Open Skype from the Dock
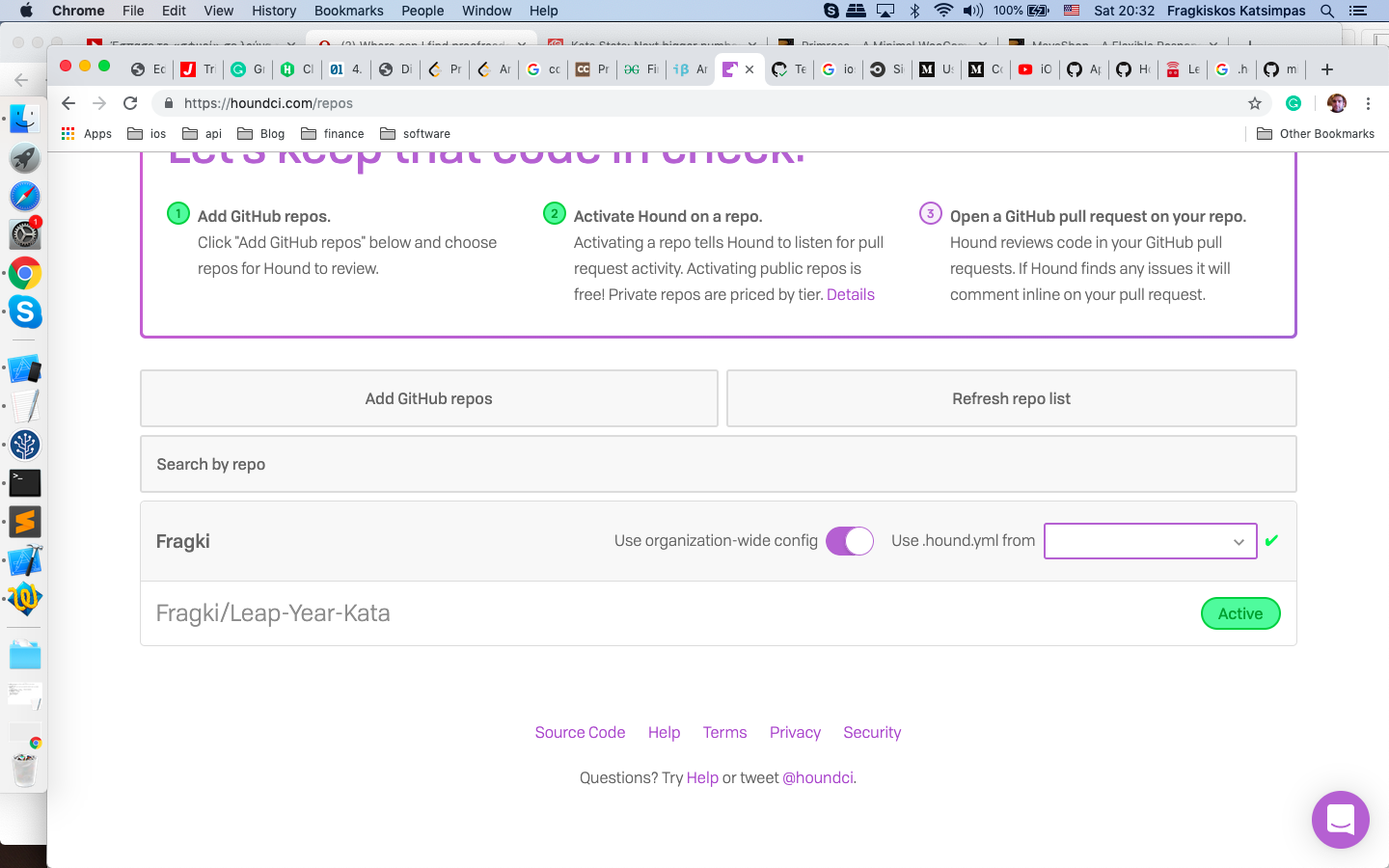 pos(25,312)
